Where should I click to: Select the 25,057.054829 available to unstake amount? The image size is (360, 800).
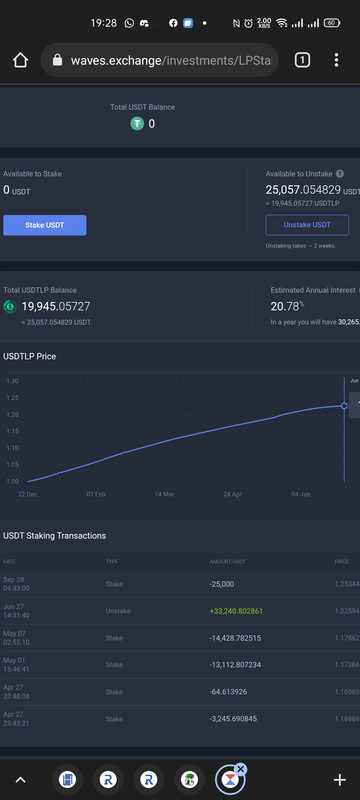[x=303, y=190]
